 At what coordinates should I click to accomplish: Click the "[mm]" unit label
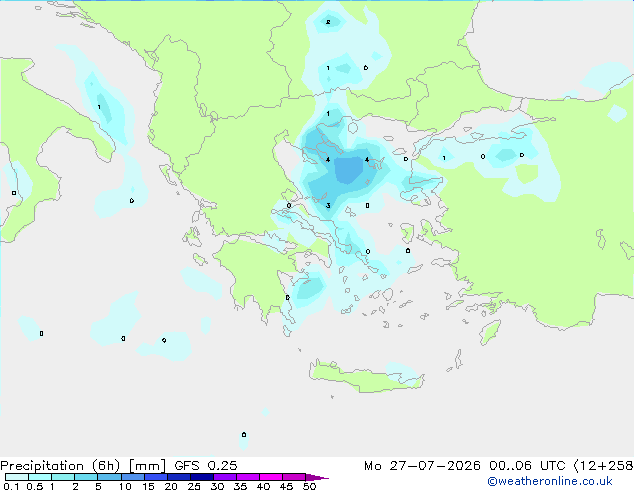147,466
